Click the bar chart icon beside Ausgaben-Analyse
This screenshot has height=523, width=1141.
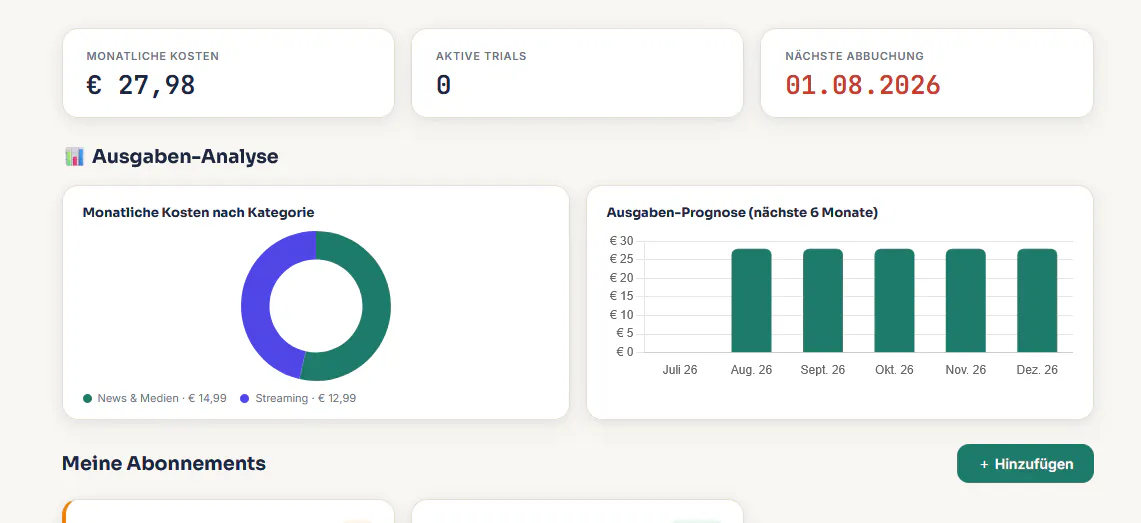[x=74, y=156]
